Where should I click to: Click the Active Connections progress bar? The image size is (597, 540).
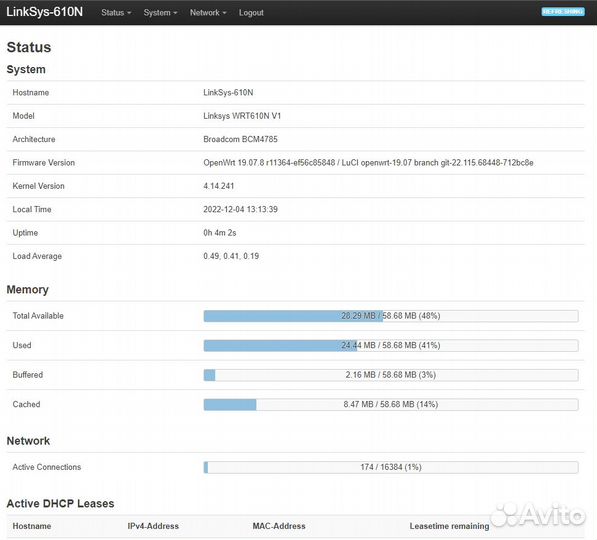391,467
